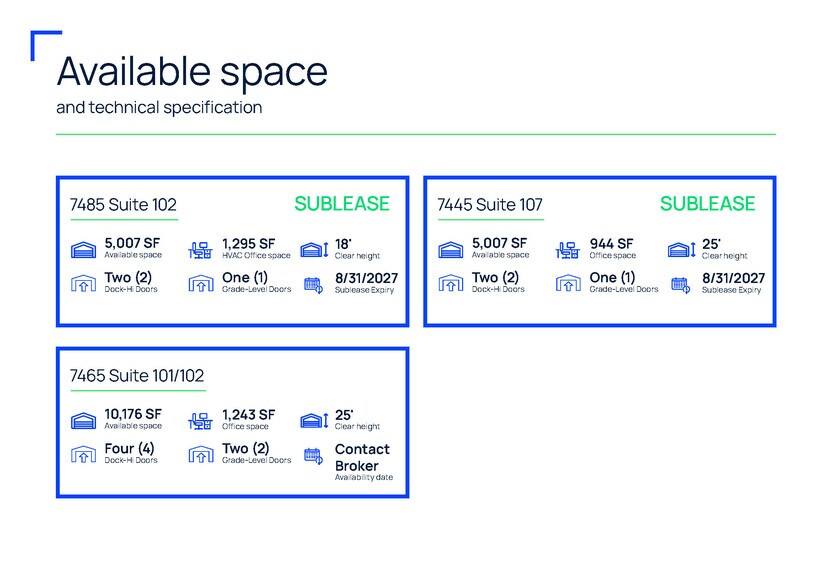This screenshot has width=832, height=588.
Task: Select the 7485 Suite 102 heading
Action: 123,205
